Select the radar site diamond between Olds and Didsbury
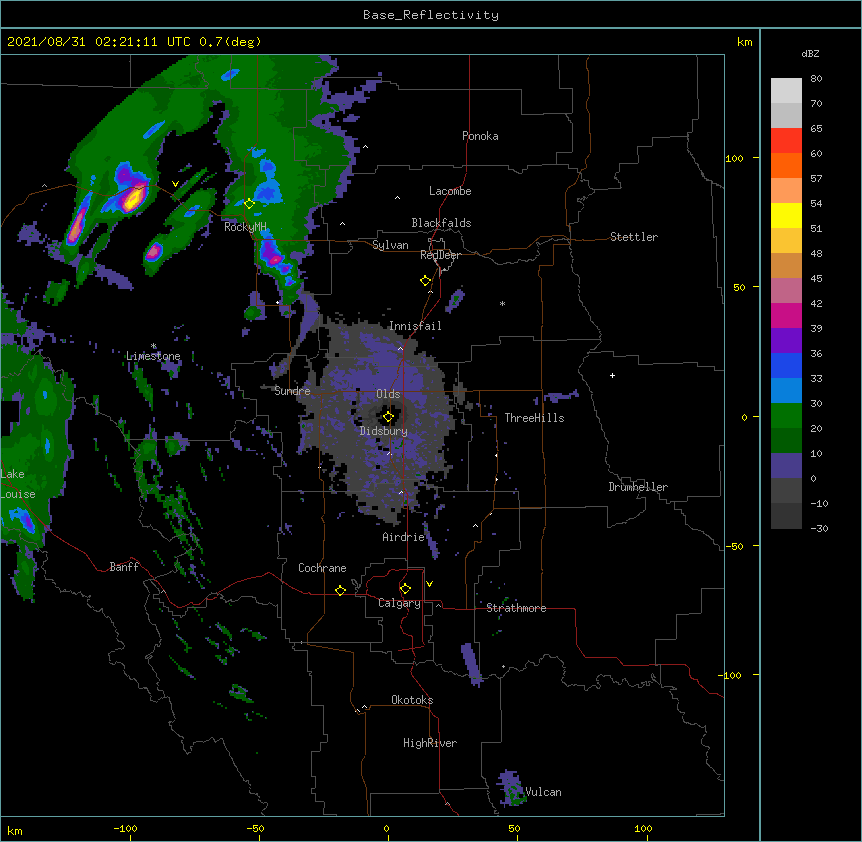862x842 pixels. (388, 417)
